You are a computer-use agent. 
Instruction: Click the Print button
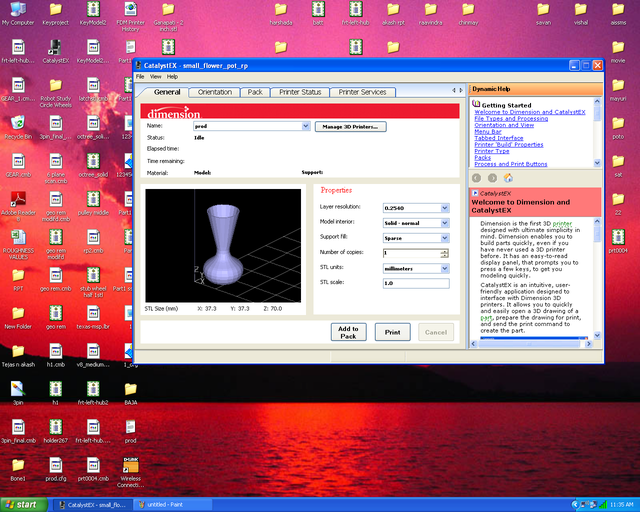(x=392, y=332)
